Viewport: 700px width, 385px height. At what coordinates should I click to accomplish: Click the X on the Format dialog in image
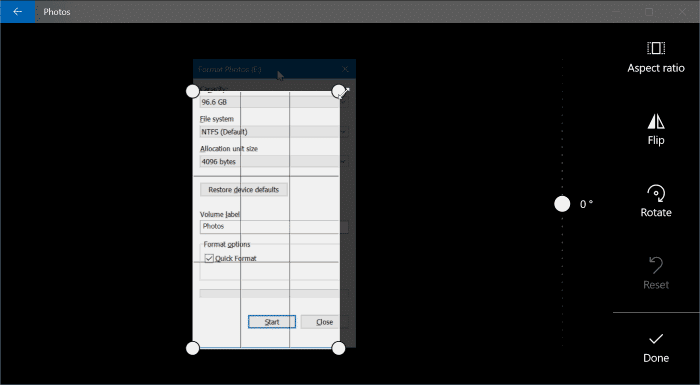pyautogui.click(x=345, y=69)
